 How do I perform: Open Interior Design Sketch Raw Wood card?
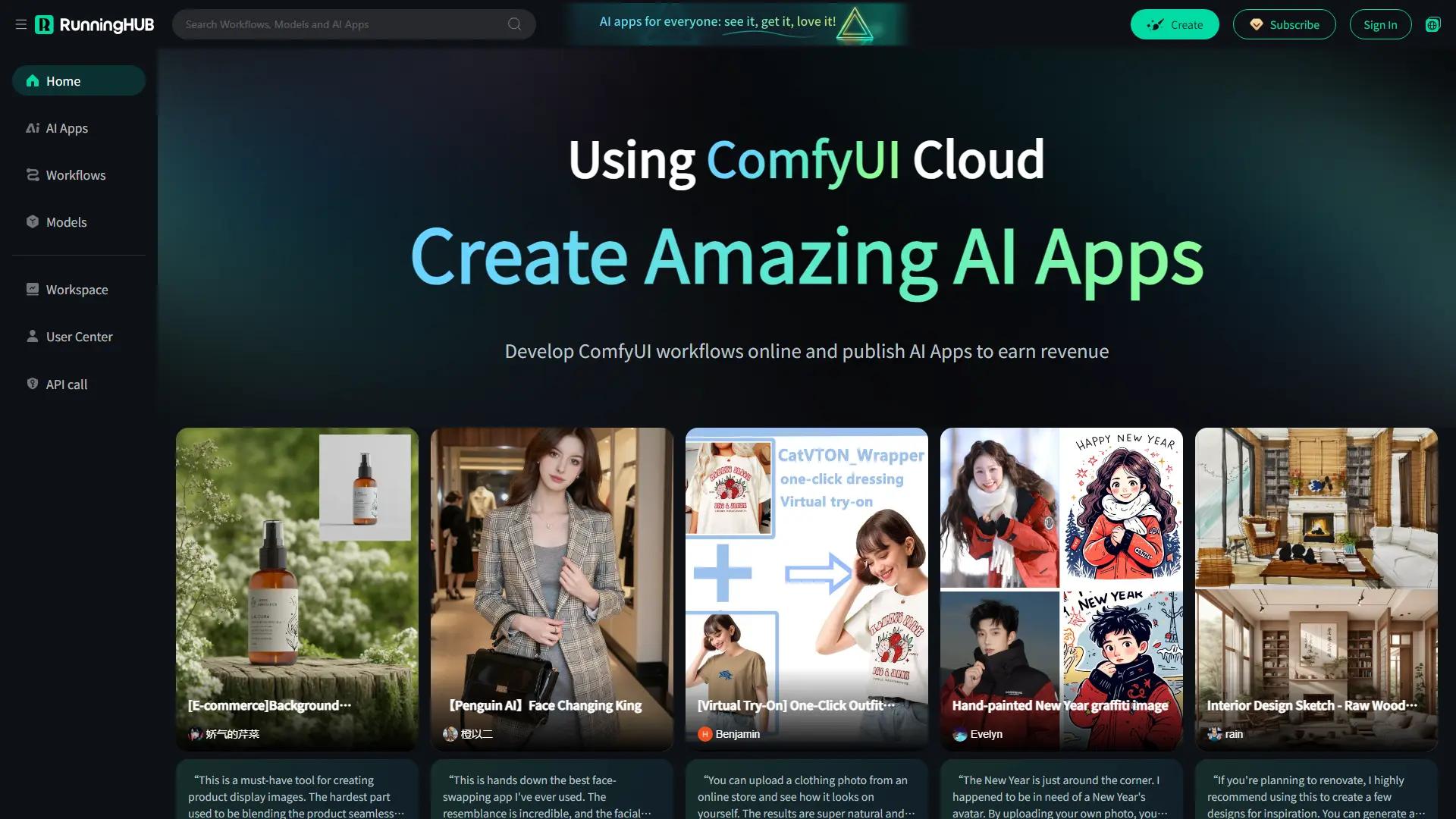(1316, 576)
